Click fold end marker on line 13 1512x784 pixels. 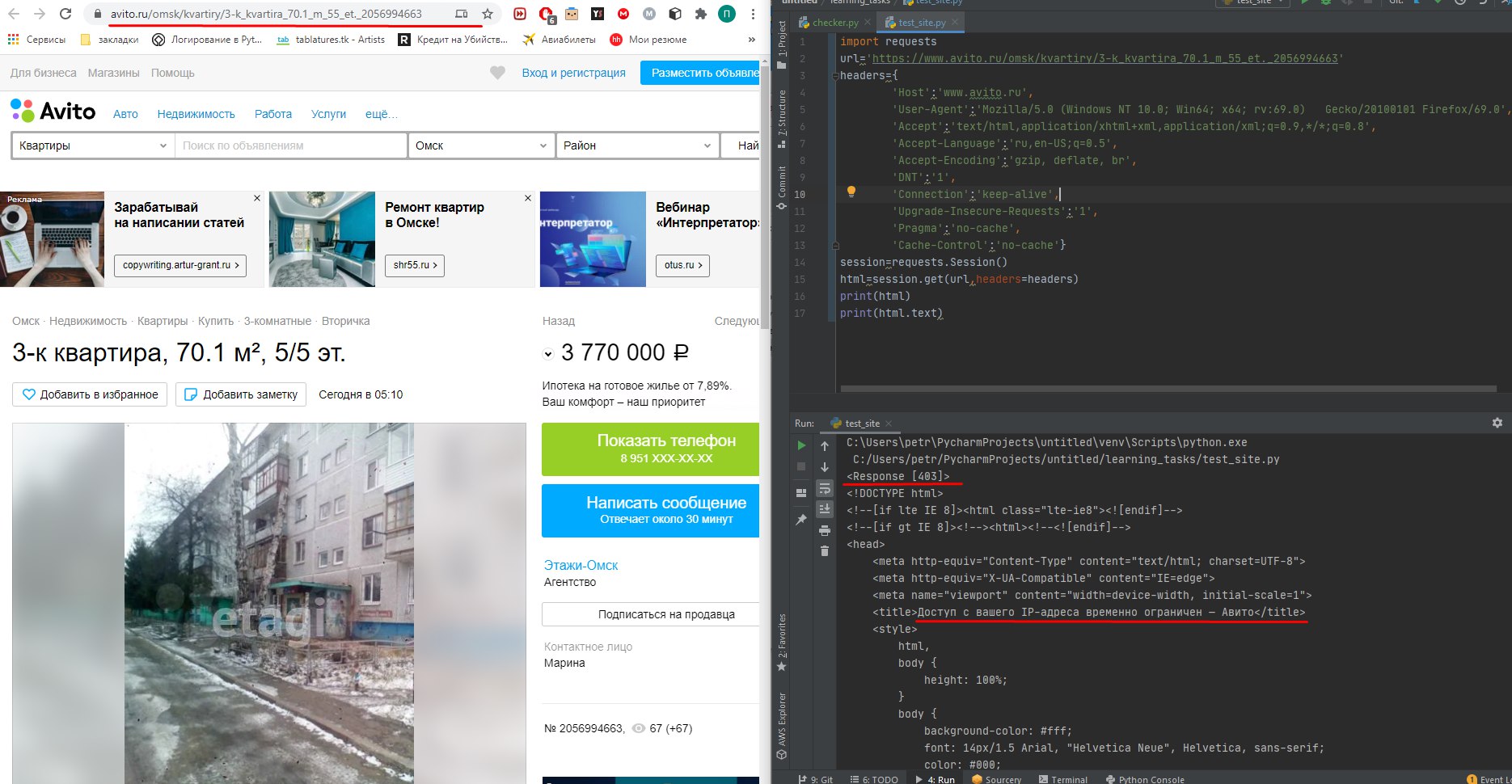[x=835, y=246]
